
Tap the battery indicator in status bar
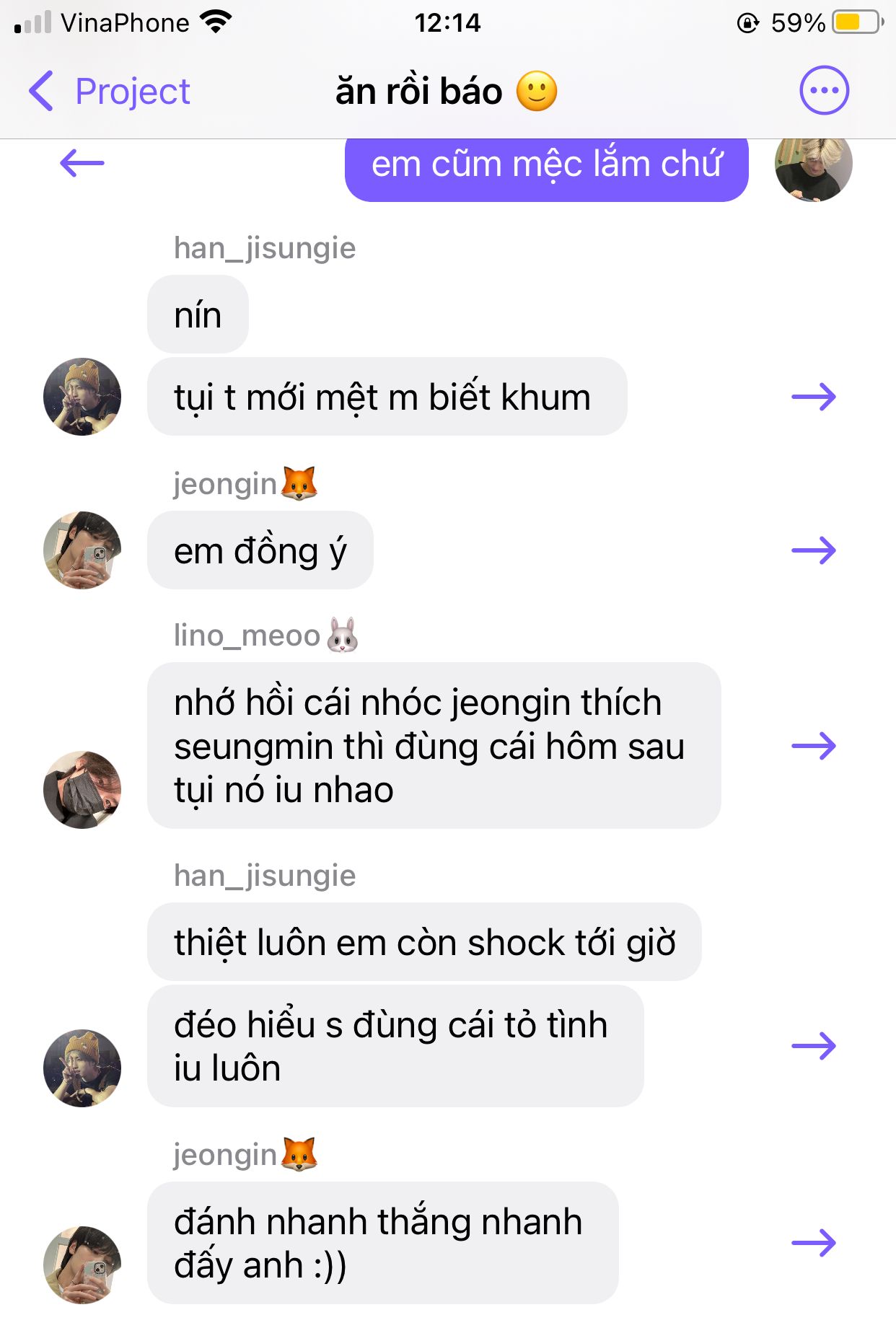pyautogui.click(x=858, y=22)
